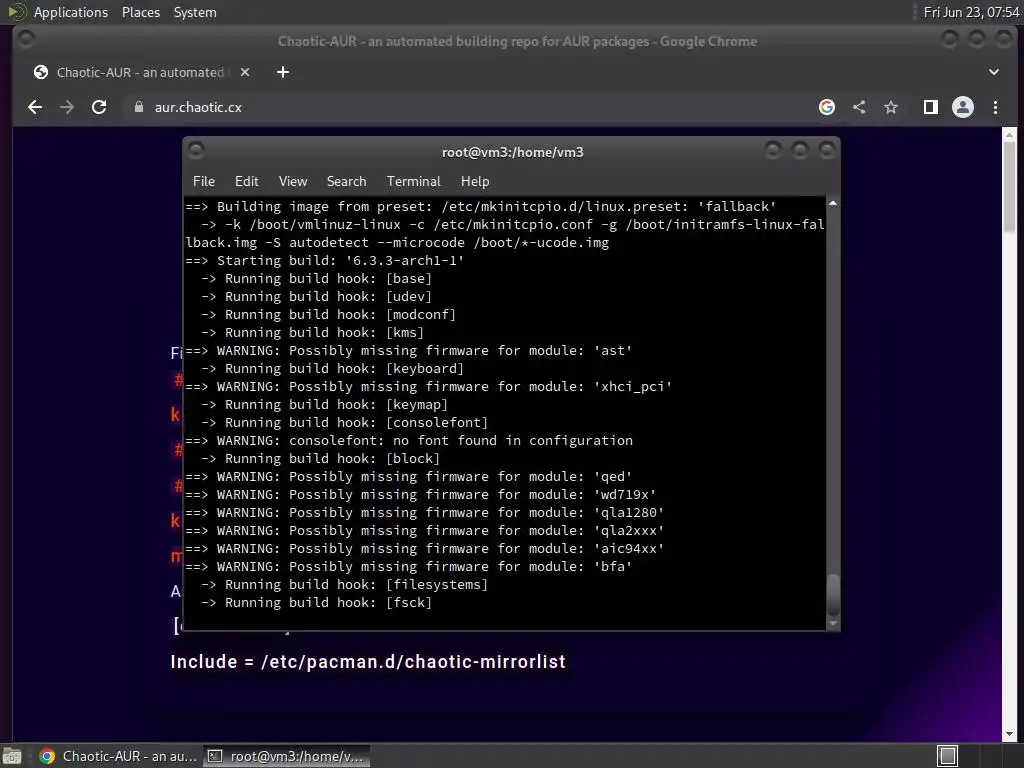The width and height of the screenshot is (1024, 768).
Task: Expand the Chrome tab search chevron
Action: (x=993, y=72)
